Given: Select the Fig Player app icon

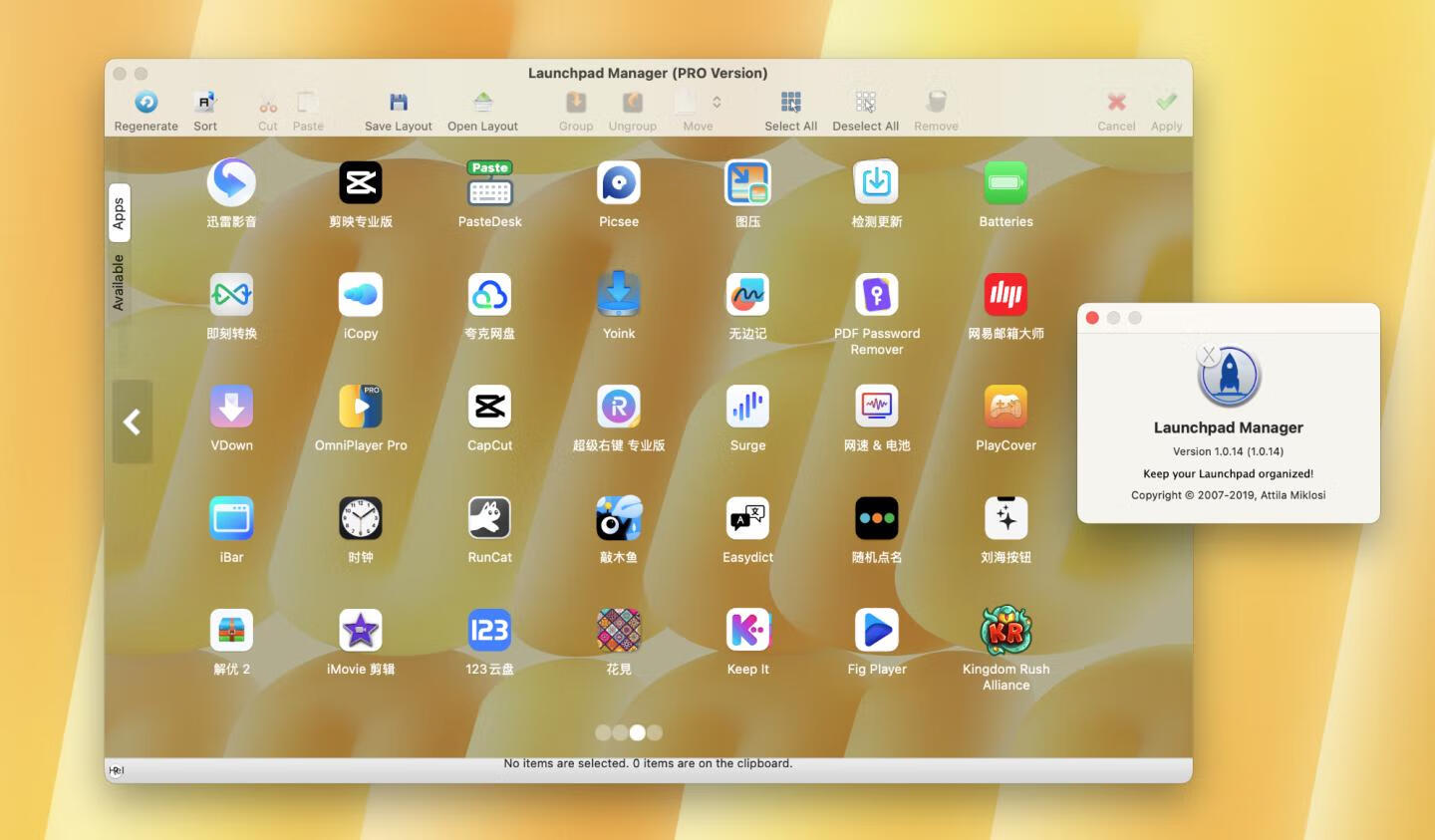Looking at the screenshot, I should (877, 631).
